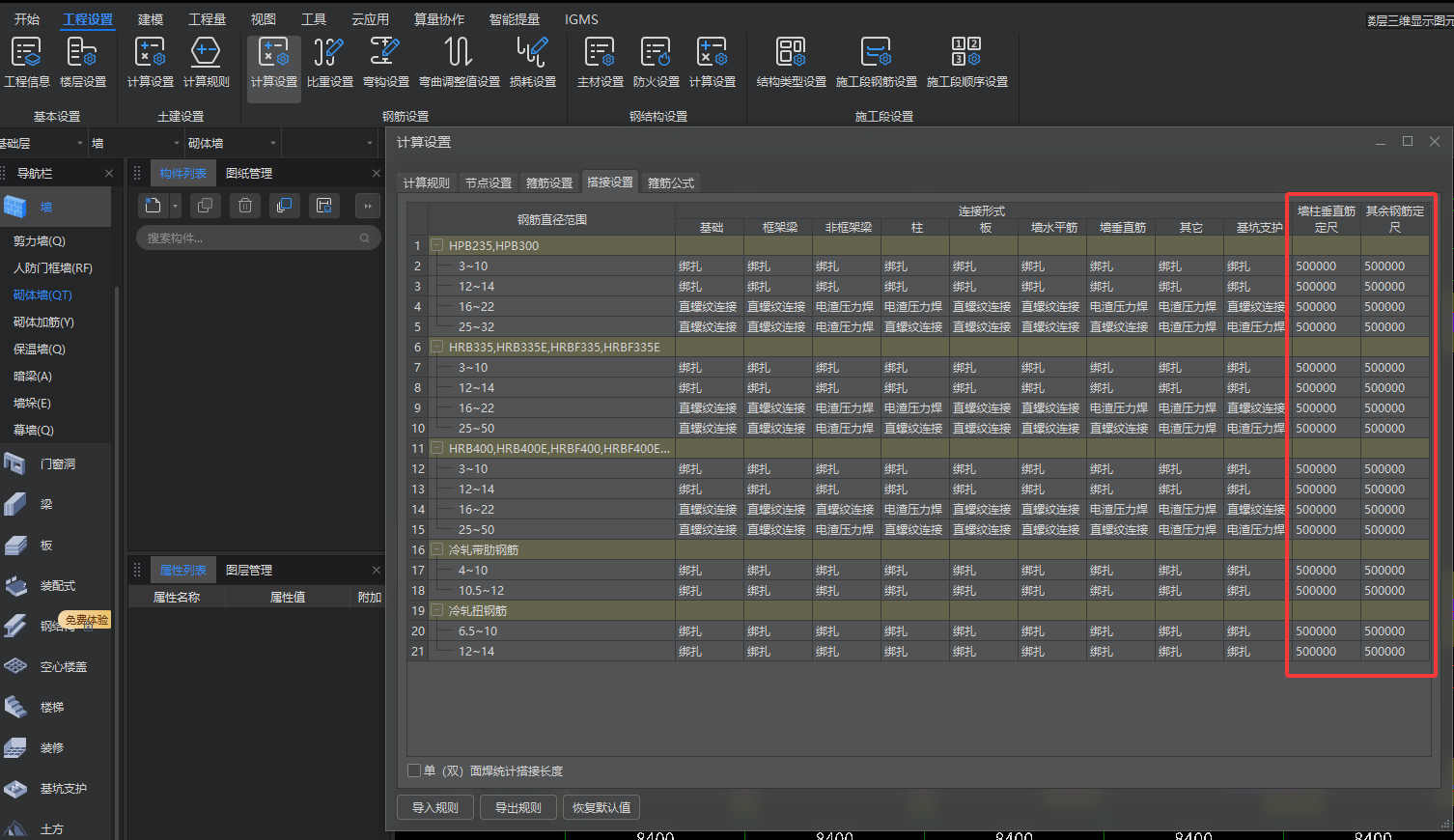Screen dimensions: 1454x840
Task: Toggle 单(双)面焊统计搭接长度 checkbox
Action: 414,770
